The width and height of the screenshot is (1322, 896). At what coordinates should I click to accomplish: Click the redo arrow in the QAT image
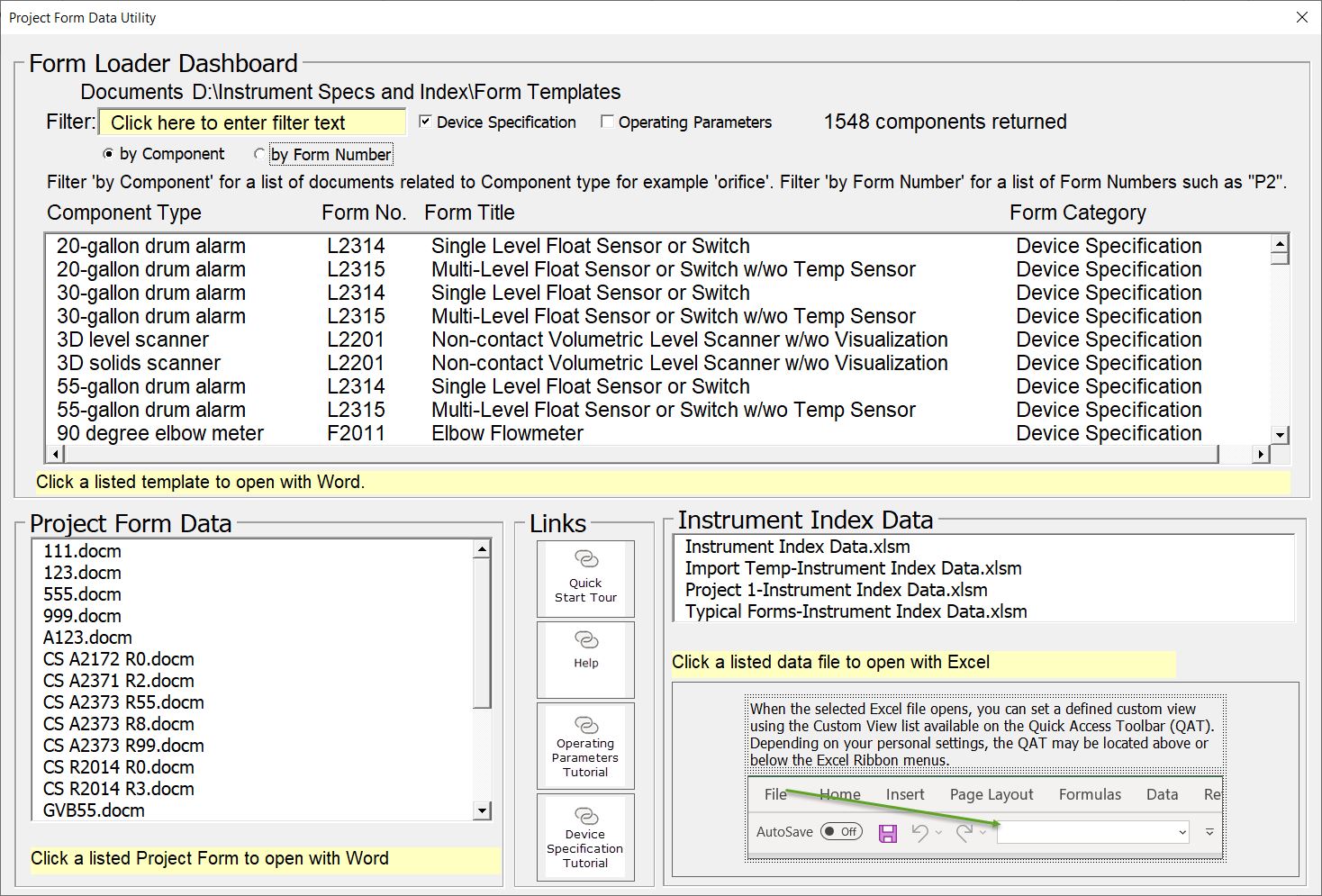(964, 832)
